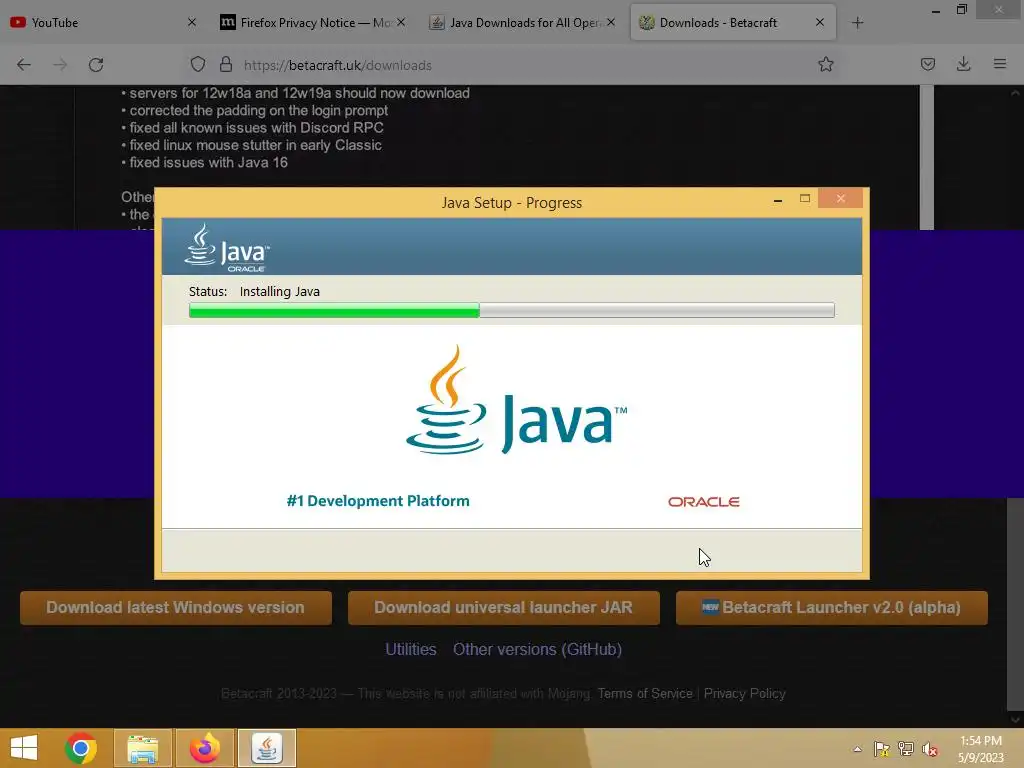The image size is (1024, 768).
Task: Open a new browser tab
Action: pyautogui.click(x=857, y=23)
